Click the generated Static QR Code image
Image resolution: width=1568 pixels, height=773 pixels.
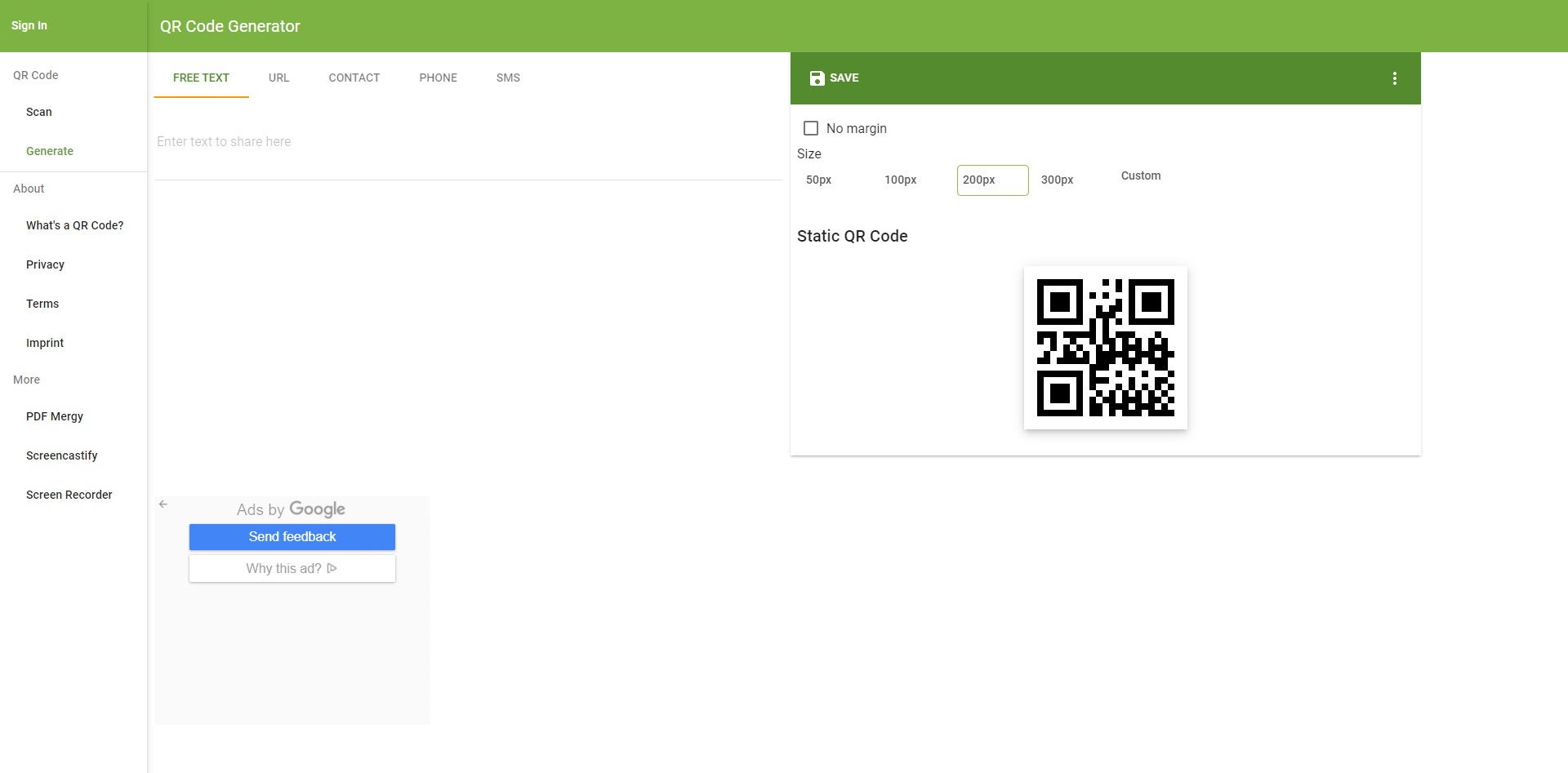click(x=1105, y=348)
